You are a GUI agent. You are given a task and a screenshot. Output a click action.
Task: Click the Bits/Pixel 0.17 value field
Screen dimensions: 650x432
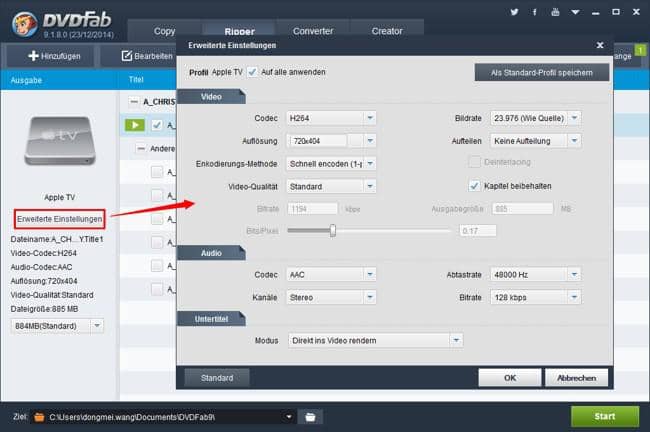click(478, 231)
